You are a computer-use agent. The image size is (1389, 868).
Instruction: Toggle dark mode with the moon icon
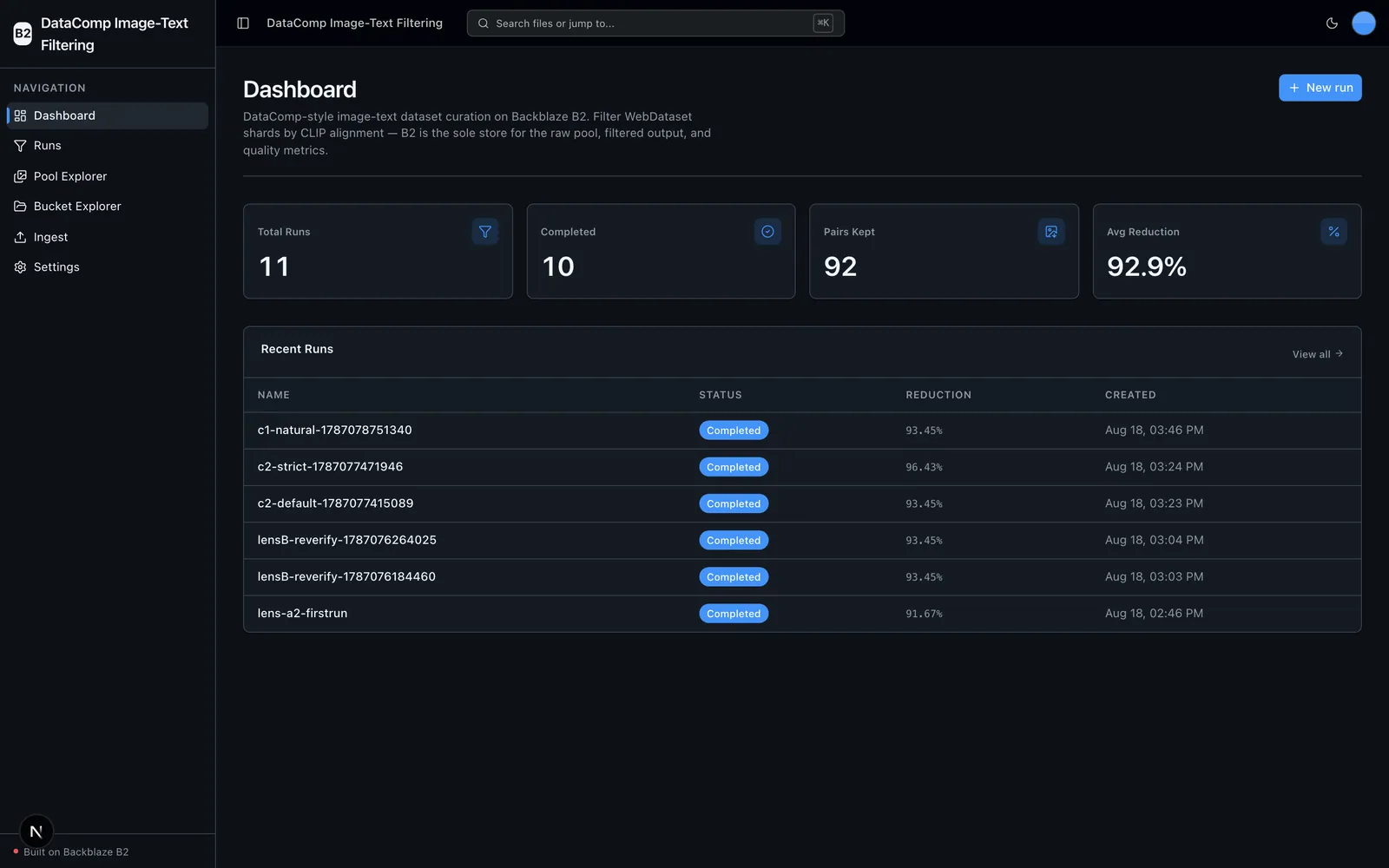click(x=1332, y=23)
